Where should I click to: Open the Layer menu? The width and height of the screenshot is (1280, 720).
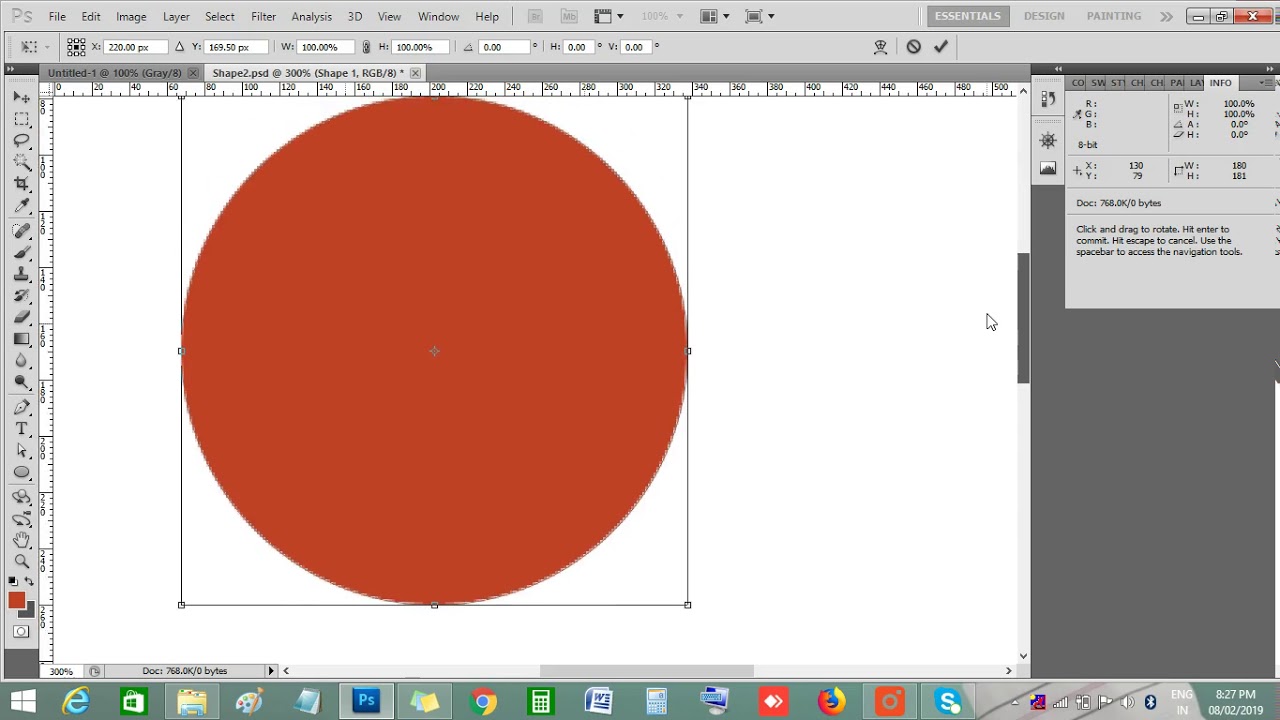[x=176, y=17]
